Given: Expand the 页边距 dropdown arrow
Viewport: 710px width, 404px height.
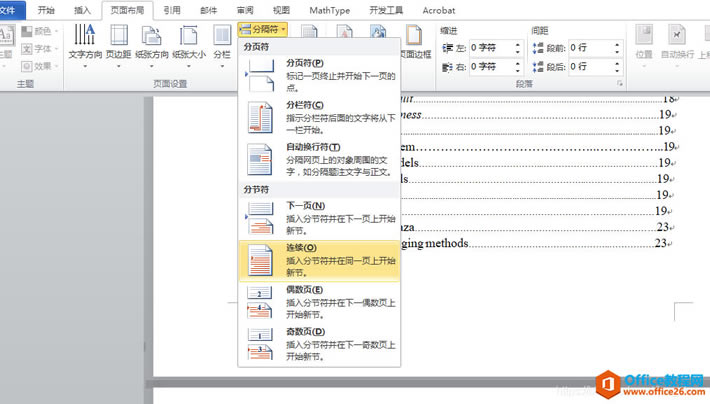Looking at the screenshot, I should click(119, 66).
